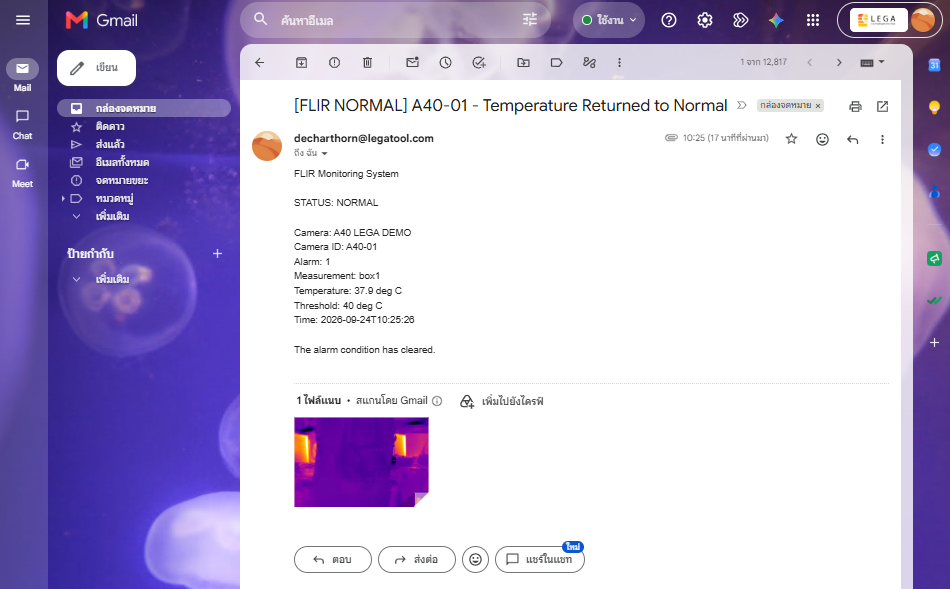Open Google Tasks side panel
The height and width of the screenshot is (589, 950).
(934, 149)
